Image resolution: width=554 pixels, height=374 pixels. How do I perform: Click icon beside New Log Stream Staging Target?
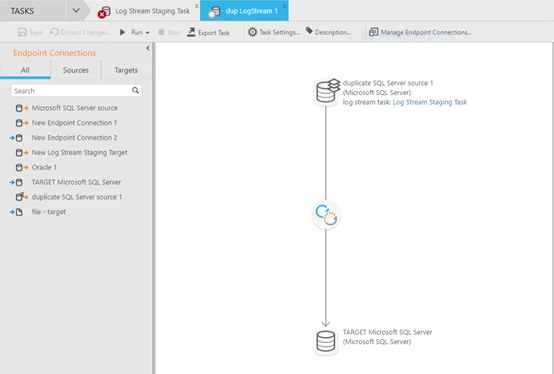click(22, 153)
